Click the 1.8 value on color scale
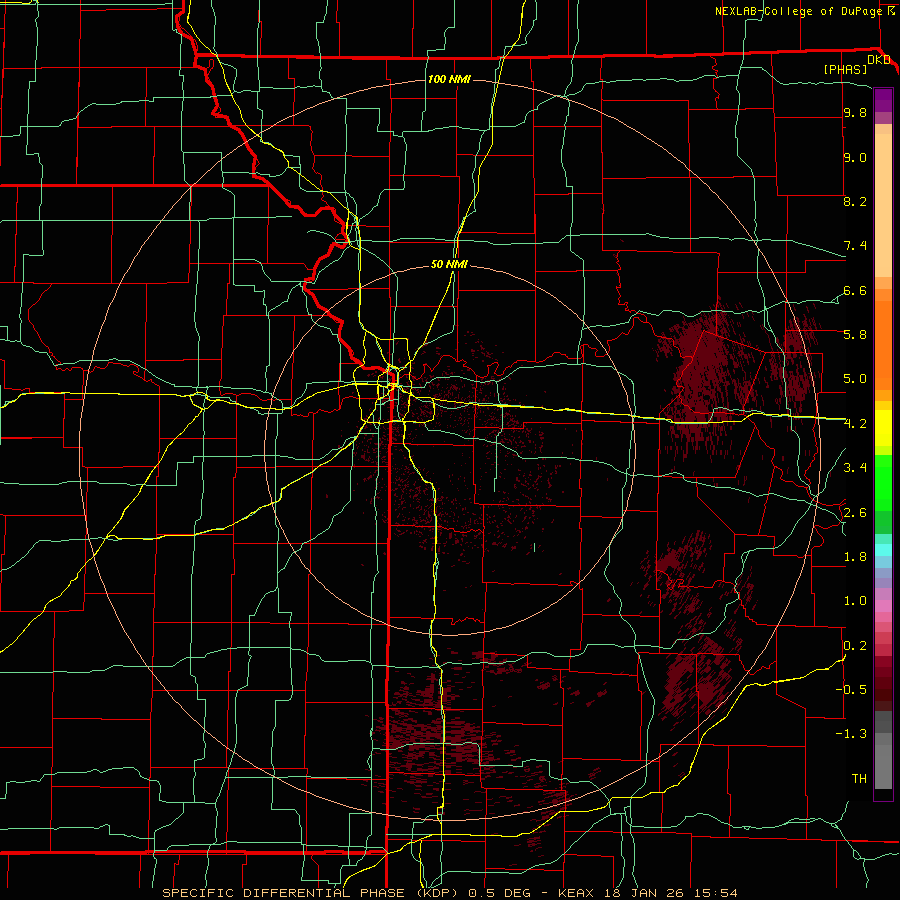Image resolution: width=900 pixels, height=900 pixels. 855,557
